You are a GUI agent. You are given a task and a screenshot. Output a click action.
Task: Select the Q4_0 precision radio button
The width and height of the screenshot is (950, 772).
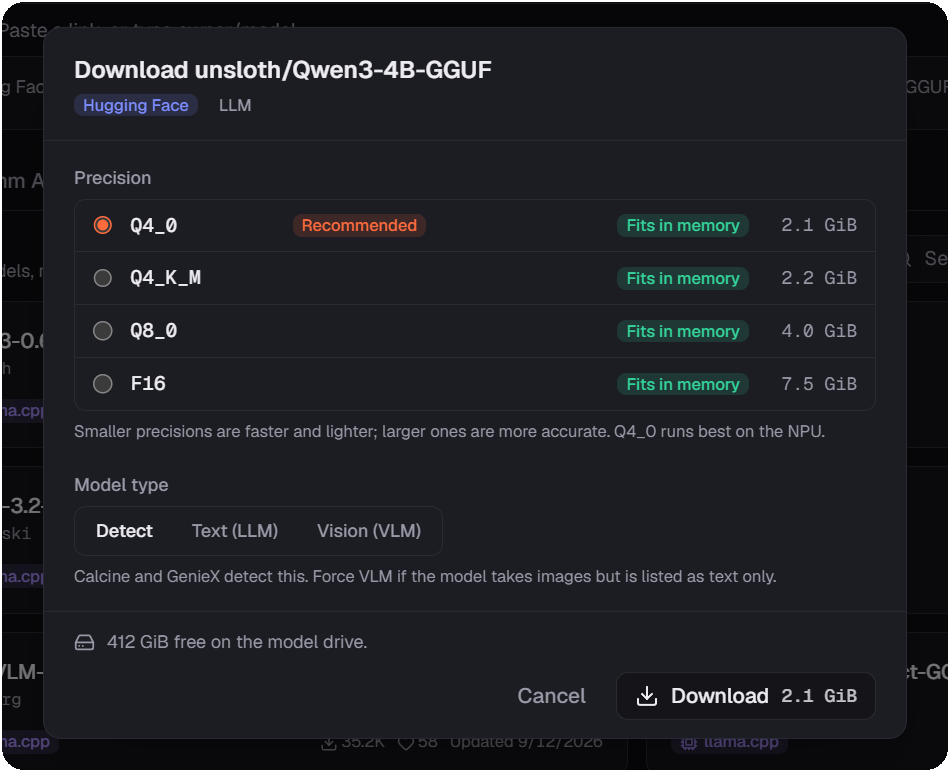(x=102, y=225)
